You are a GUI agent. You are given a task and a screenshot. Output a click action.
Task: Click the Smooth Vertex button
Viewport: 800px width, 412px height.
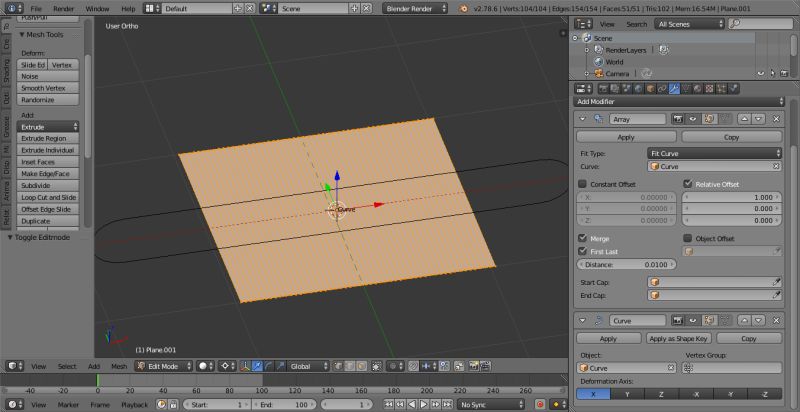coord(48,88)
